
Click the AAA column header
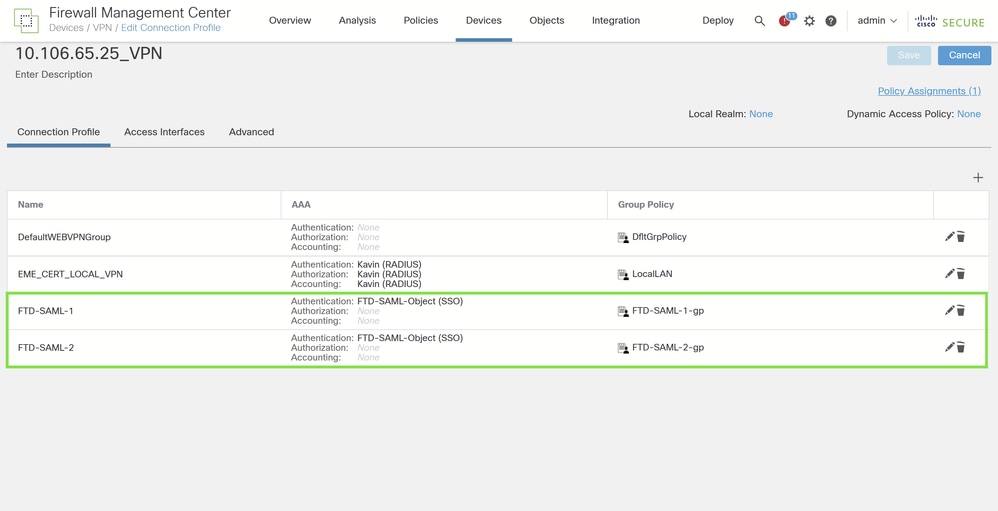tap(301, 204)
